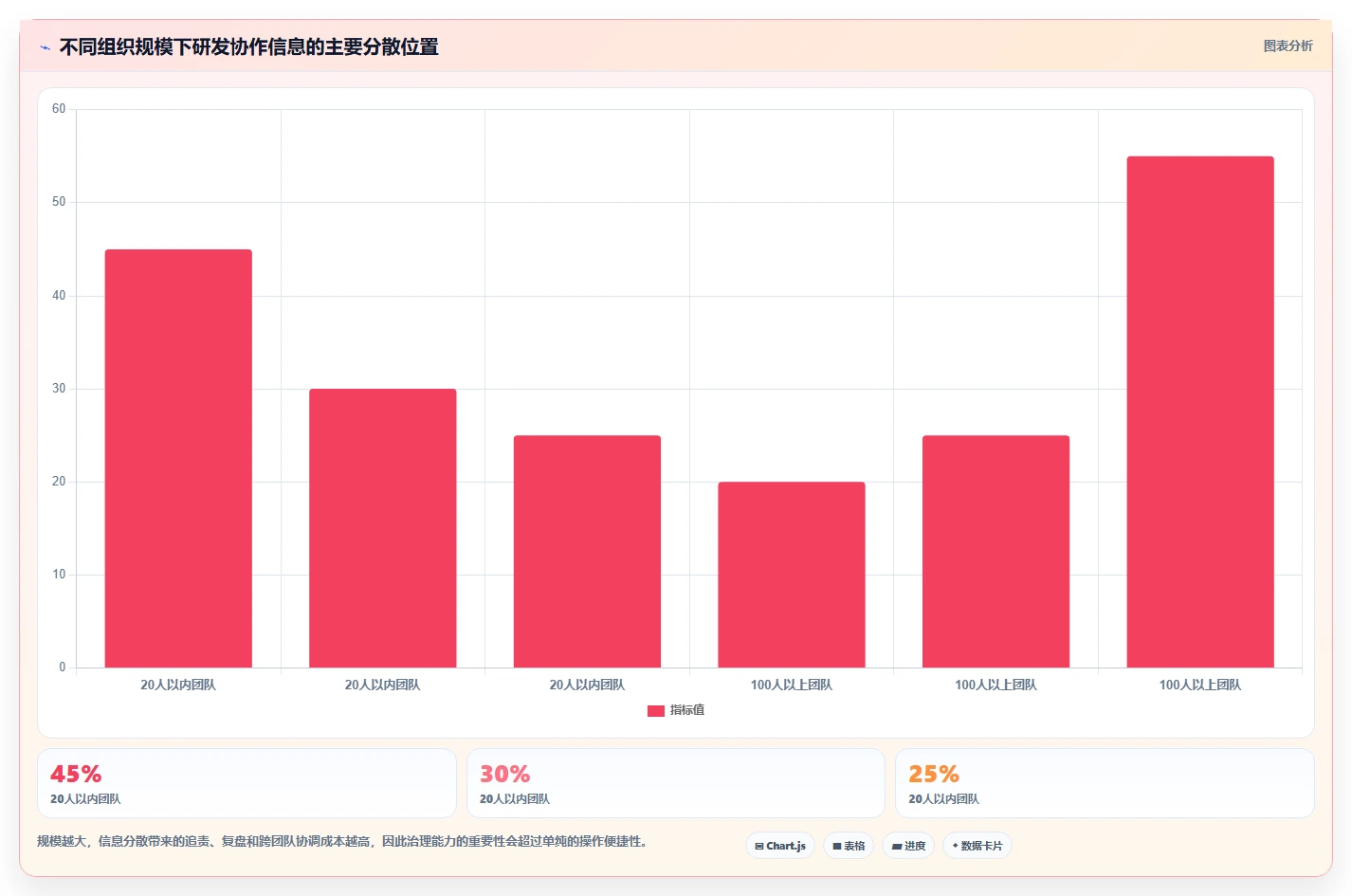Image resolution: width=1352 pixels, height=896 pixels.
Task: Click the x-axis label beneath the 45-value bar
Action: click(178, 685)
